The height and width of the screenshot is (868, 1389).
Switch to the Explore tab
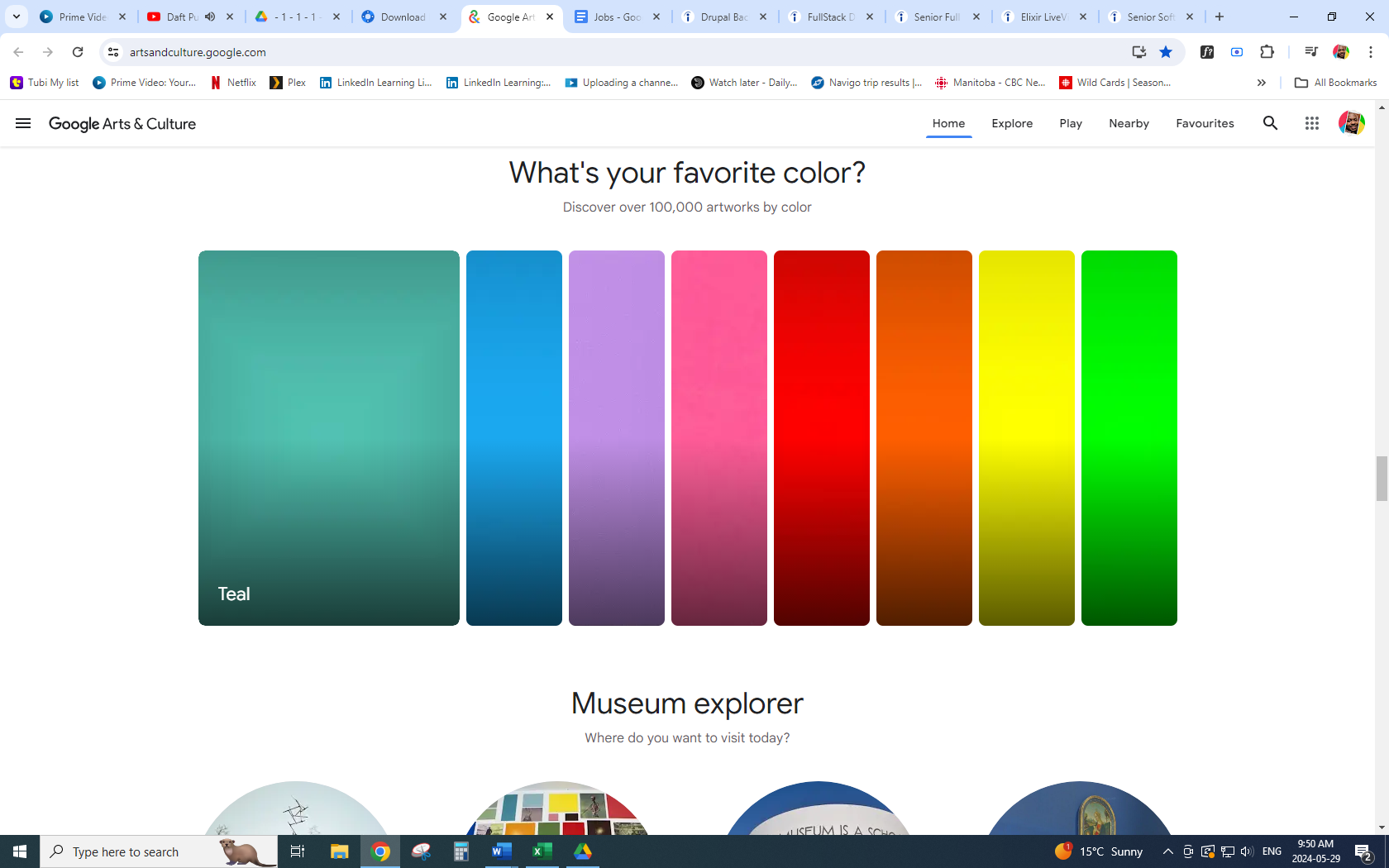(x=1012, y=123)
